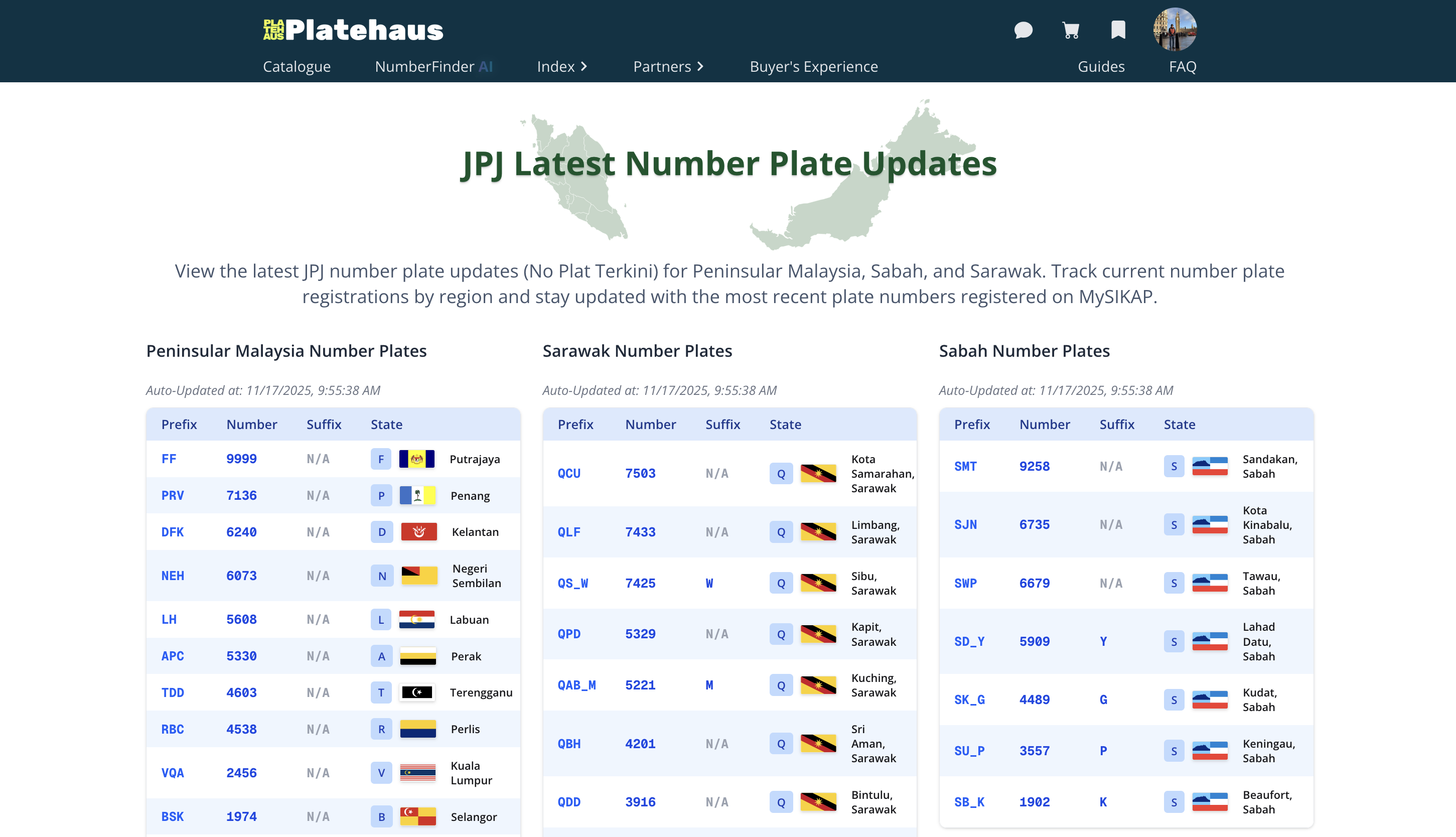This screenshot has width=1456, height=837.
Task: Expand the Index navigation dropdown
Action: [562, 67]
